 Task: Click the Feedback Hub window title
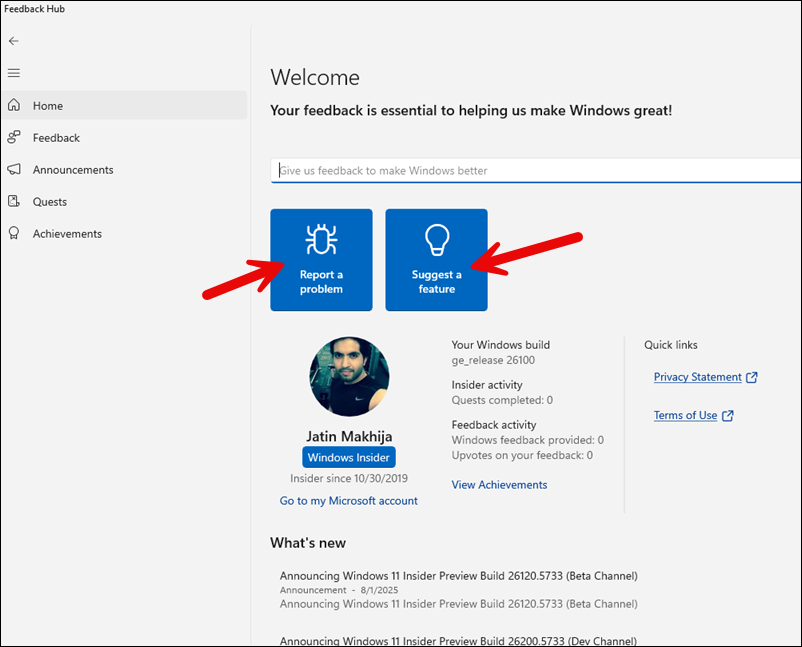(x=34, y=9)
